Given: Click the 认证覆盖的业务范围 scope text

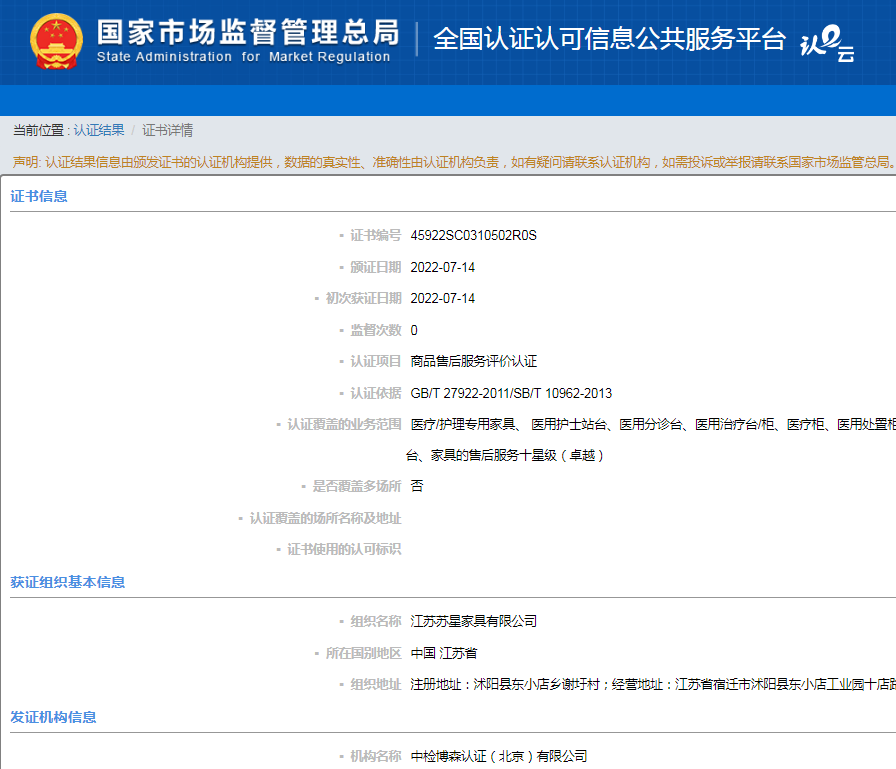Looking at the screenshot, I should (652, 424).
